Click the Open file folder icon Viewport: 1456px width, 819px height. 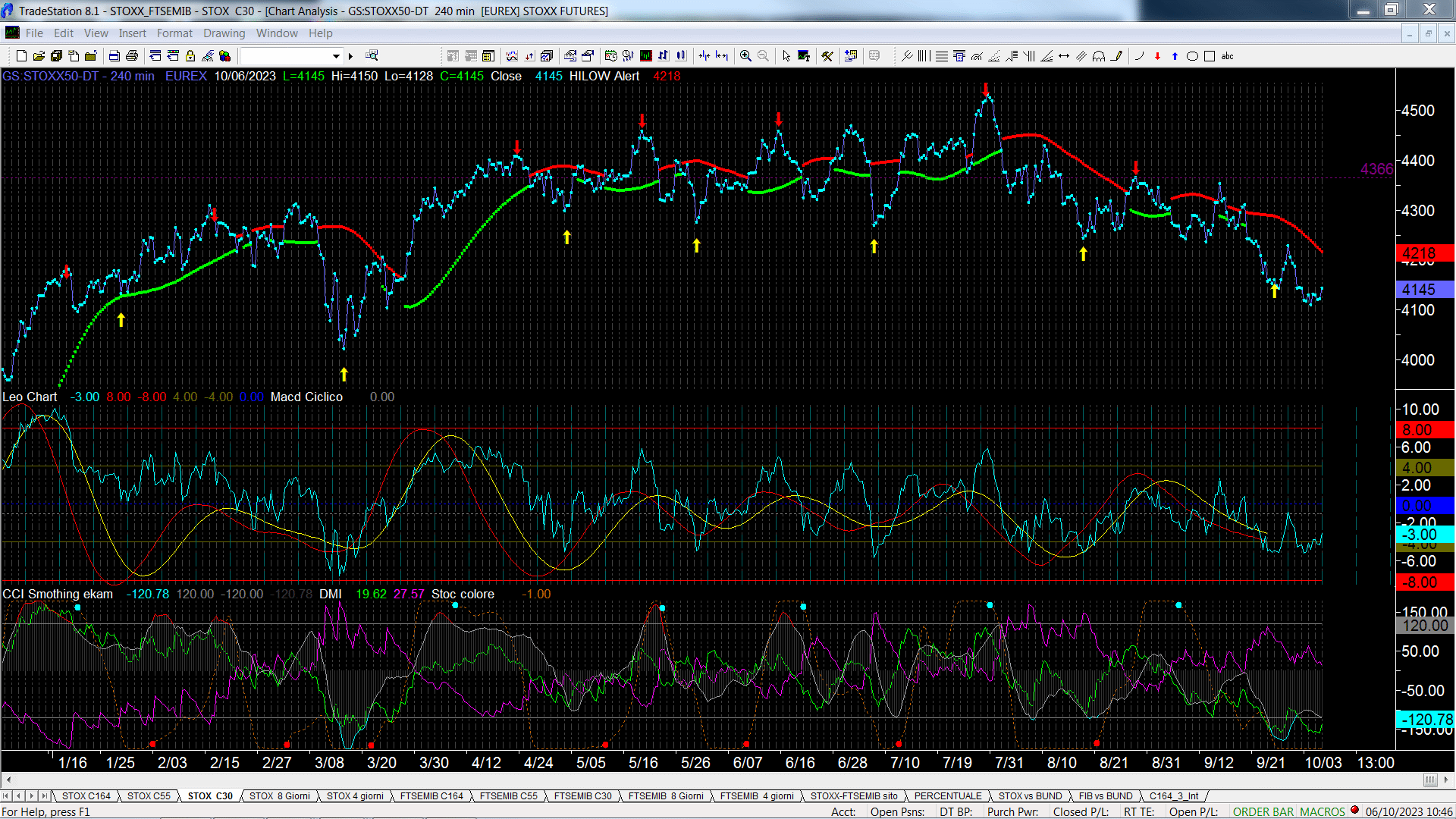[39, 55]
